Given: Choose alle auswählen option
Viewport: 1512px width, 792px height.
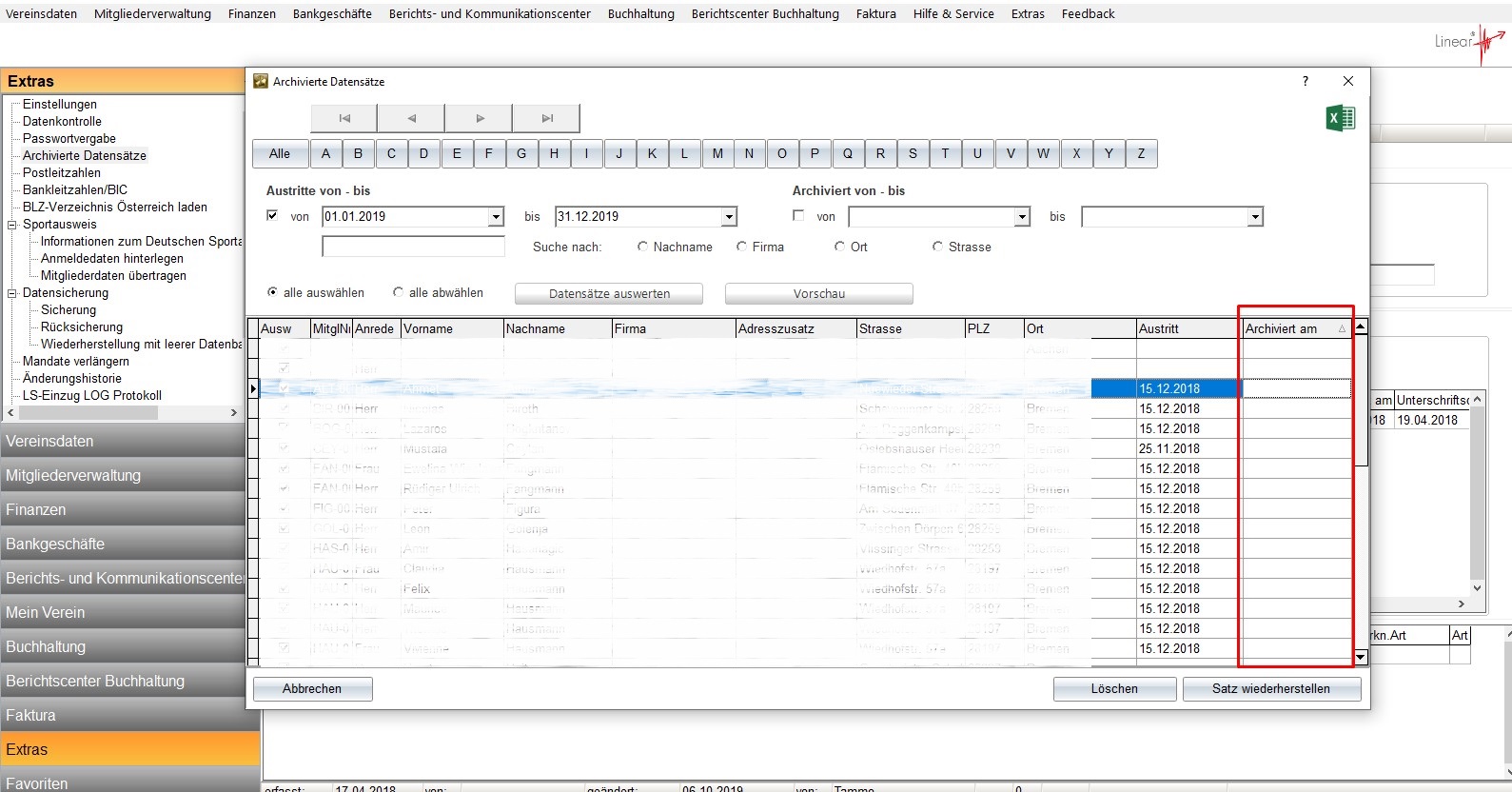Looking at the screenshot, I should pyautogui.click(x=273, y=292).
